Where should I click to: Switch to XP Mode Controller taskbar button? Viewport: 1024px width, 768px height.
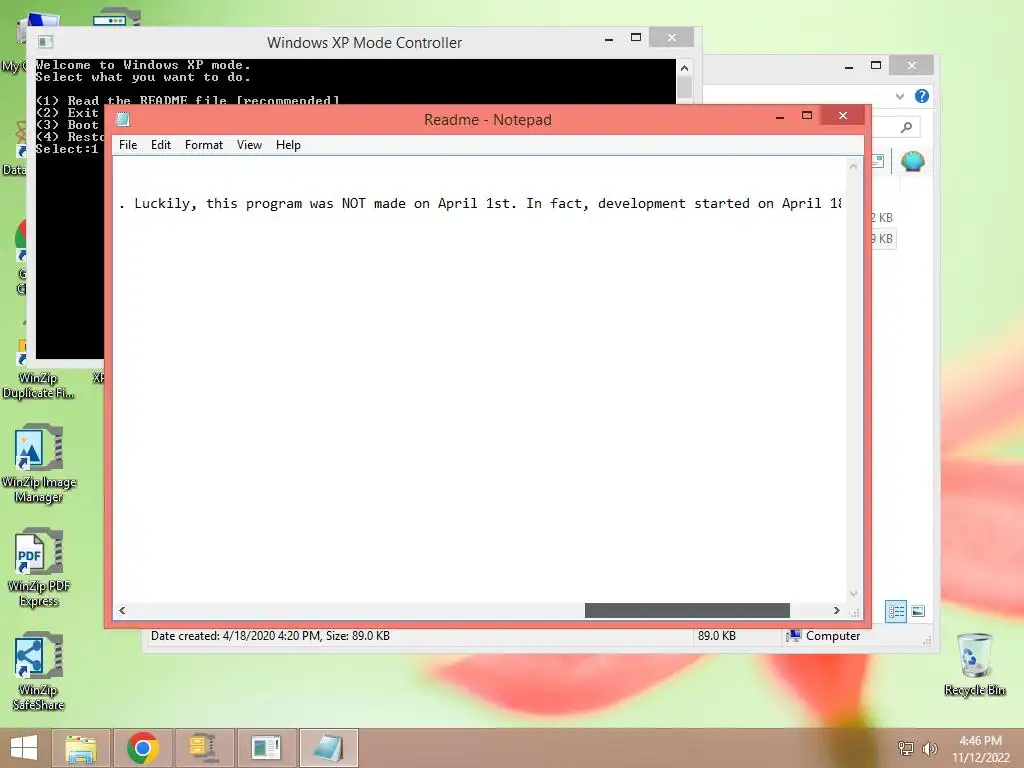pyautogui.click(x=266, y=748)
